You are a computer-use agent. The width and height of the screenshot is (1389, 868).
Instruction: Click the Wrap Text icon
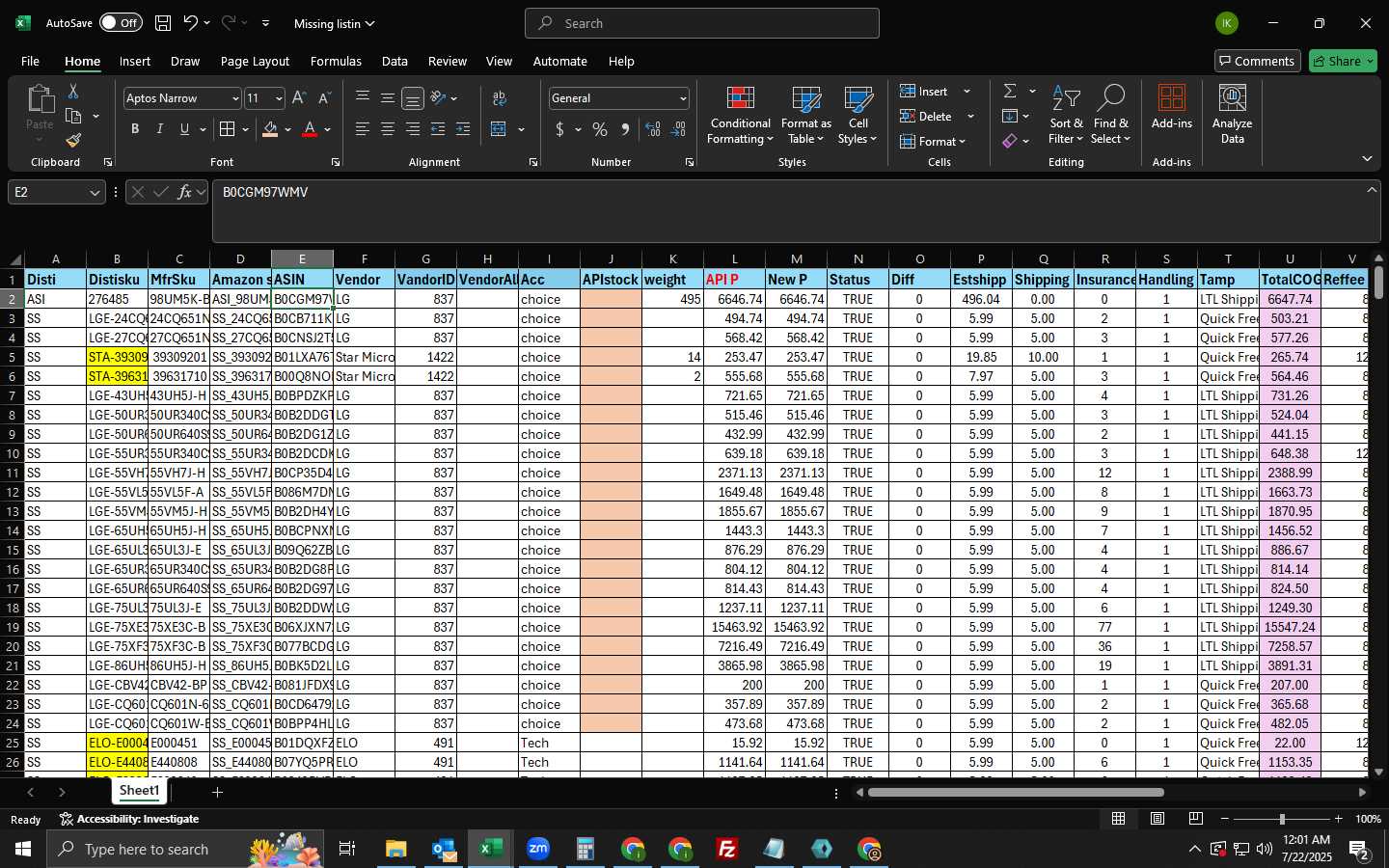pyautogui.click(x=499, y=98)
